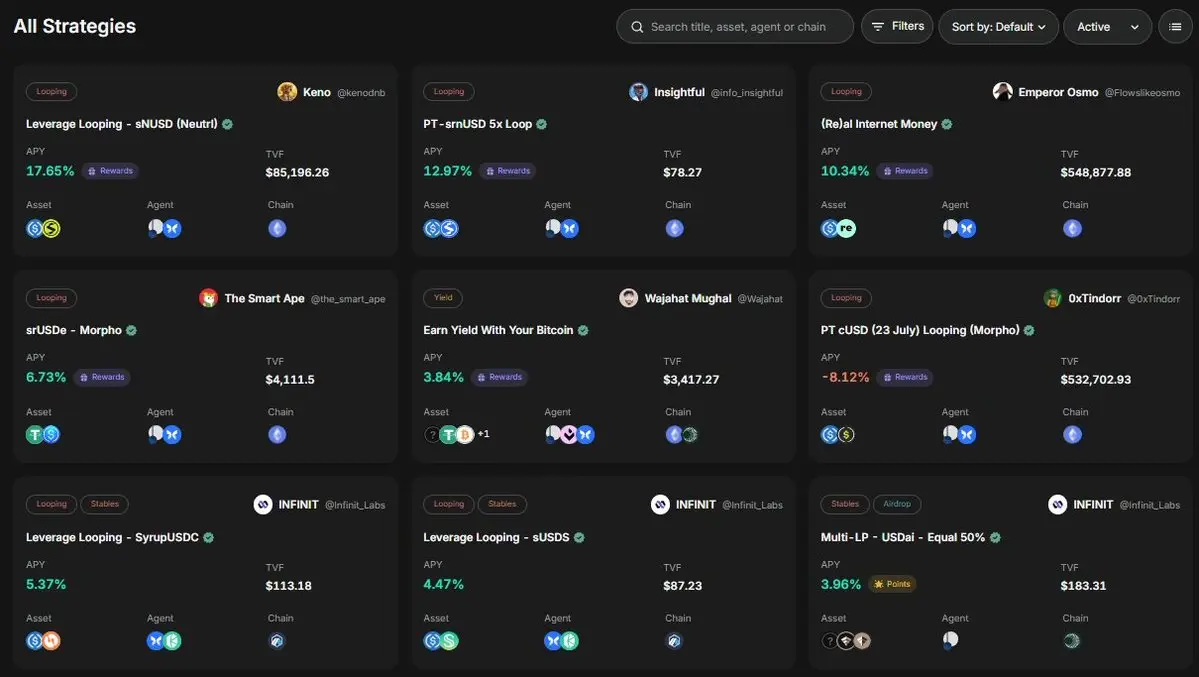Click Yield tag on Wajahat Mughal's card

point(443,298)
